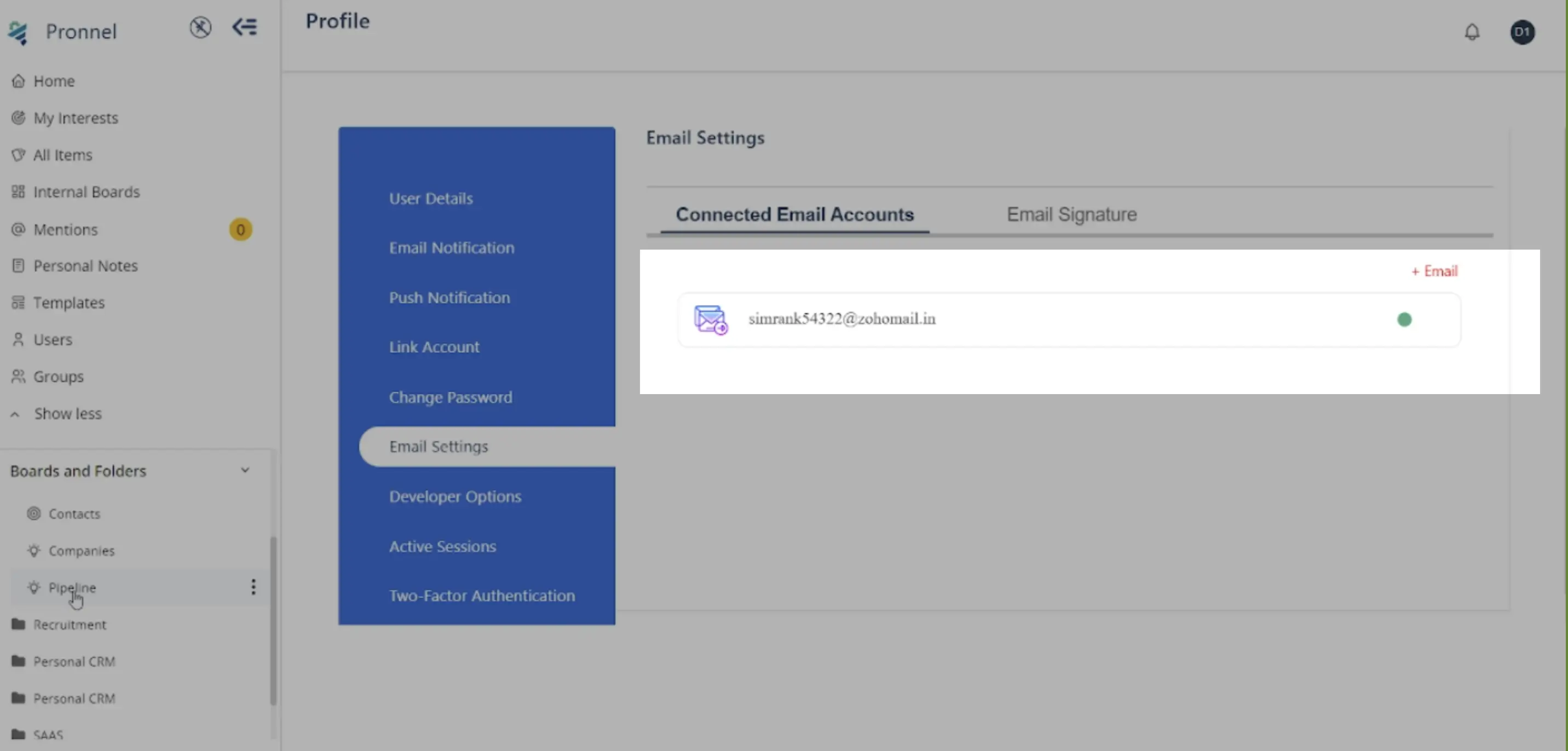The image size is (1568, 751).
Task: Switch to the Email Signature tab
Action: (1071, 214)
